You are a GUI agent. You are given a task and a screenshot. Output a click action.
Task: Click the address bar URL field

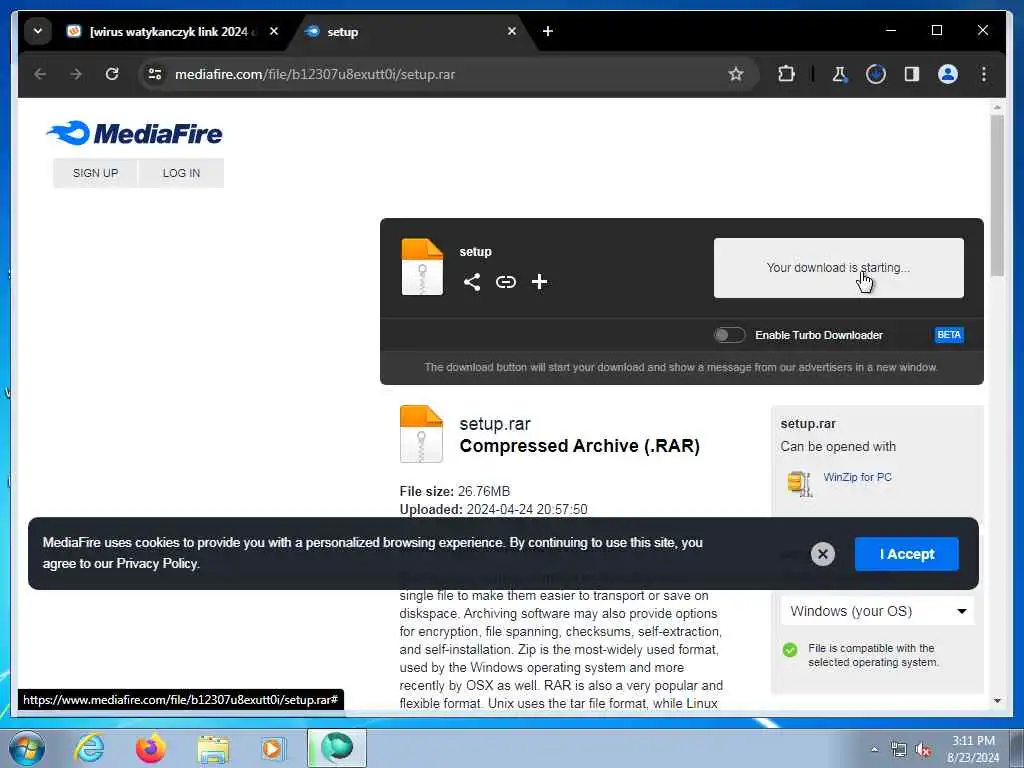click(x=448, y=74)
